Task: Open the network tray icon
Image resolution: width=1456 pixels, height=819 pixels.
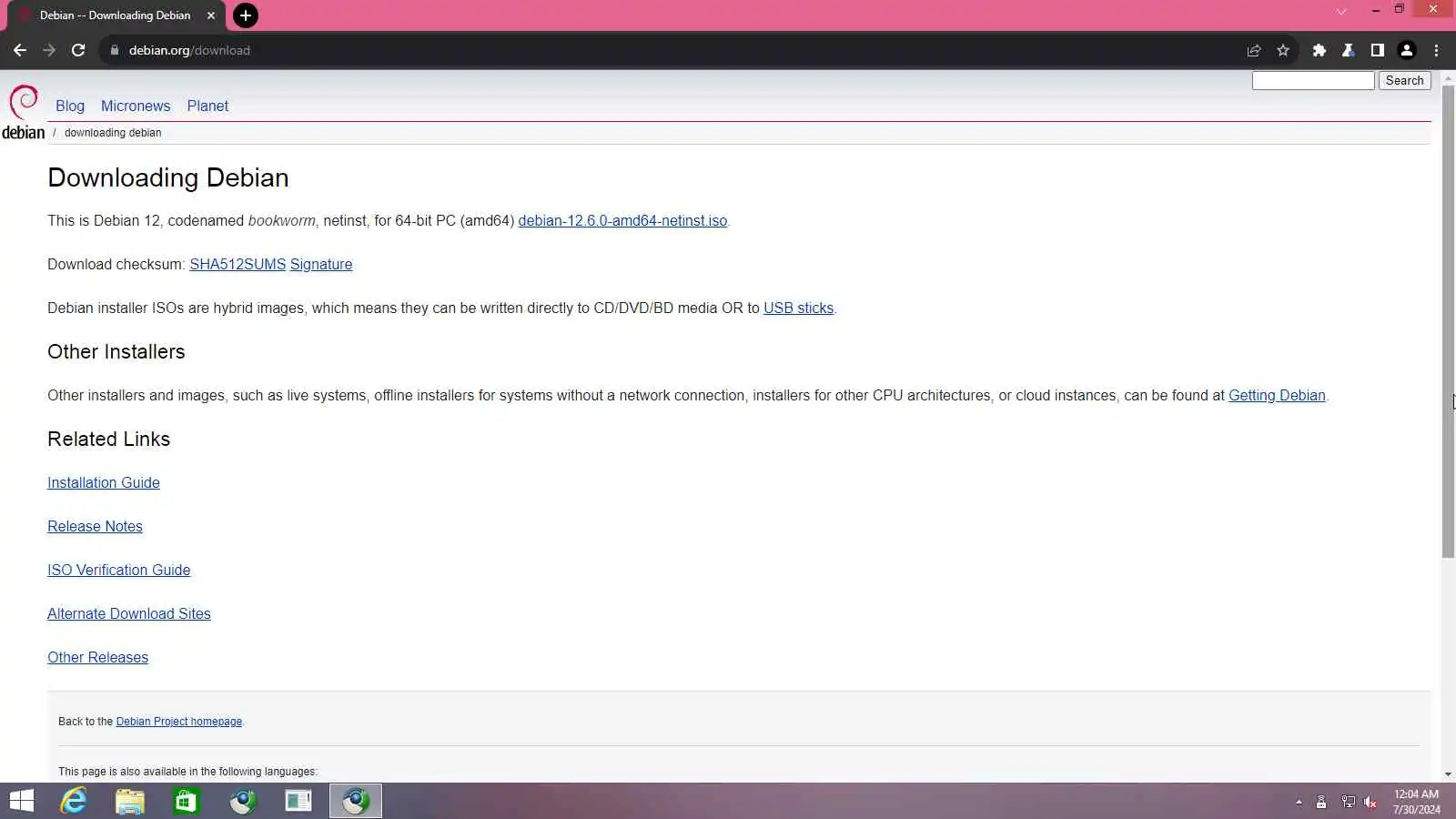Action: (1348, 802)
